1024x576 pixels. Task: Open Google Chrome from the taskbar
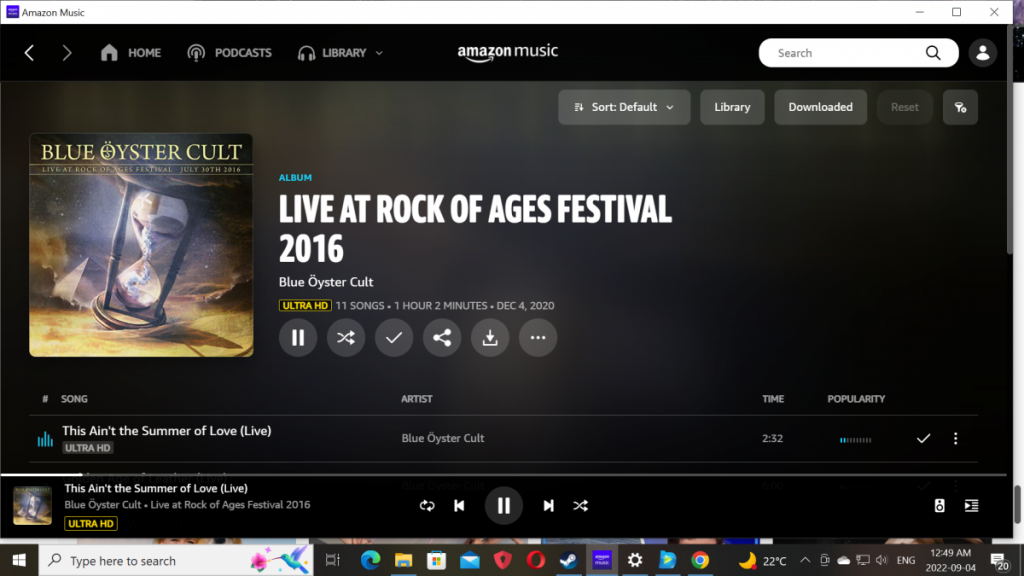tap(700, 560)
